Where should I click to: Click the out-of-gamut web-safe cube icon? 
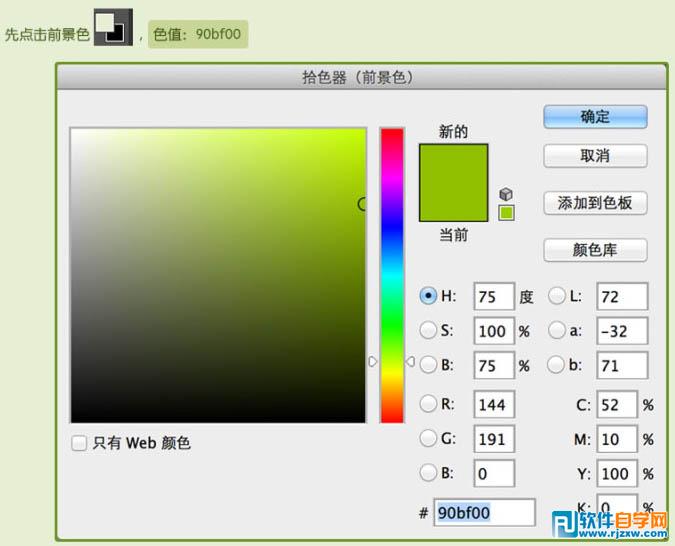(x=506, y=194)
